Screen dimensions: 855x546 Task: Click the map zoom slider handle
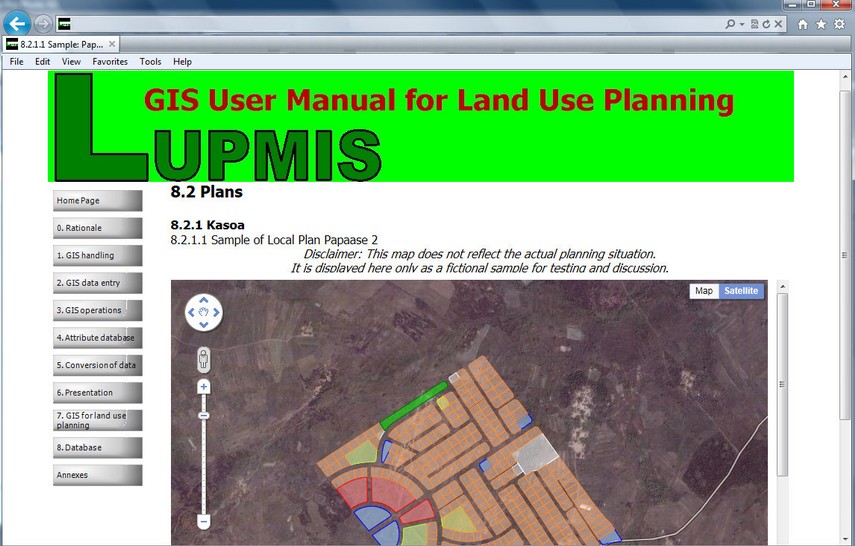tap(204, 415)
